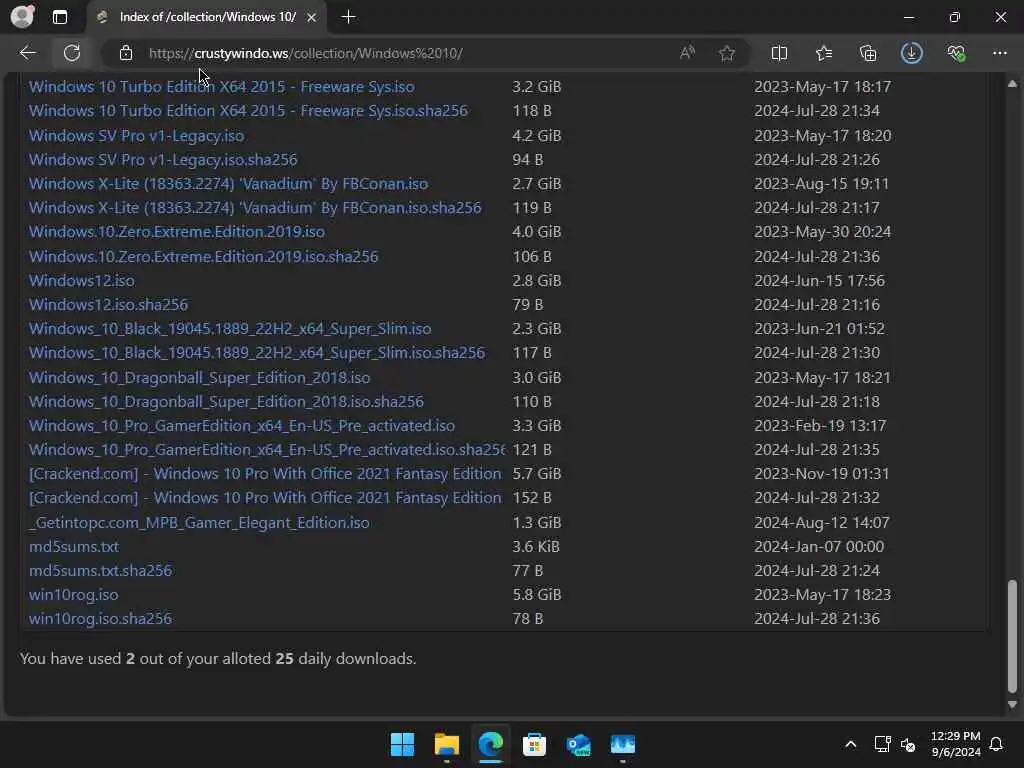Click the network tray icon
Viewport: 1024px width, 768px height.
pos(882,744)
